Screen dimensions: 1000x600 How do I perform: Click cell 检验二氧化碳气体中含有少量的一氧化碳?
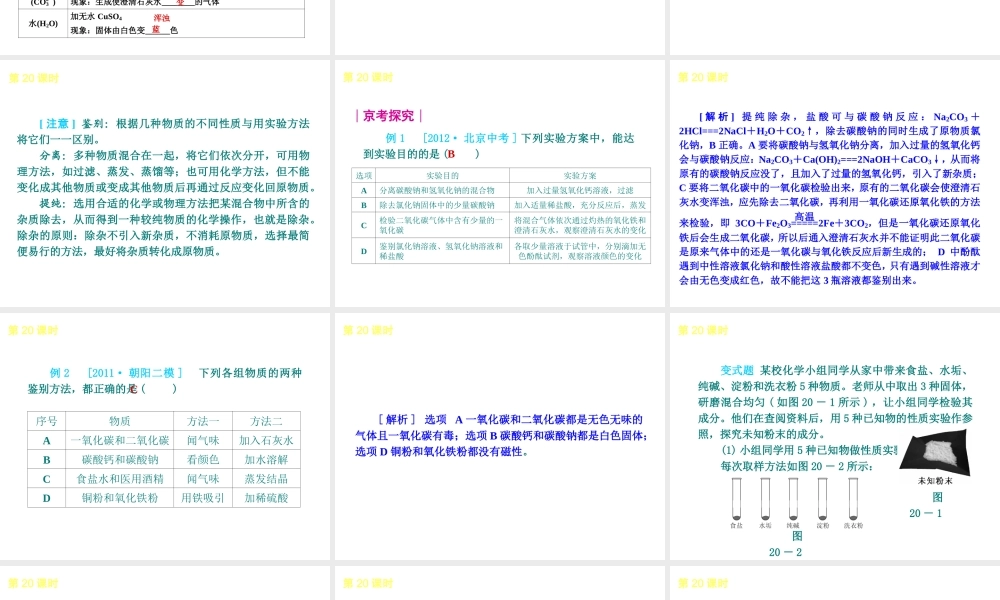point(442,225)
